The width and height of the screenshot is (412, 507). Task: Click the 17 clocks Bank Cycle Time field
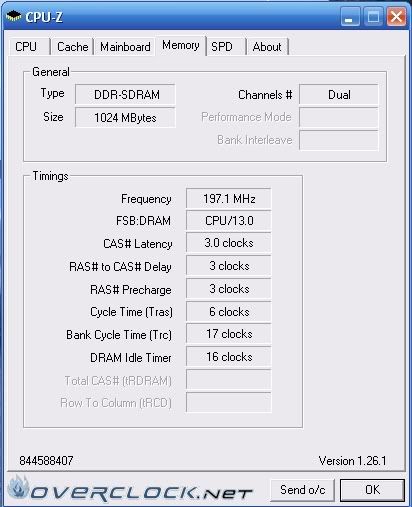coord(229,334)
